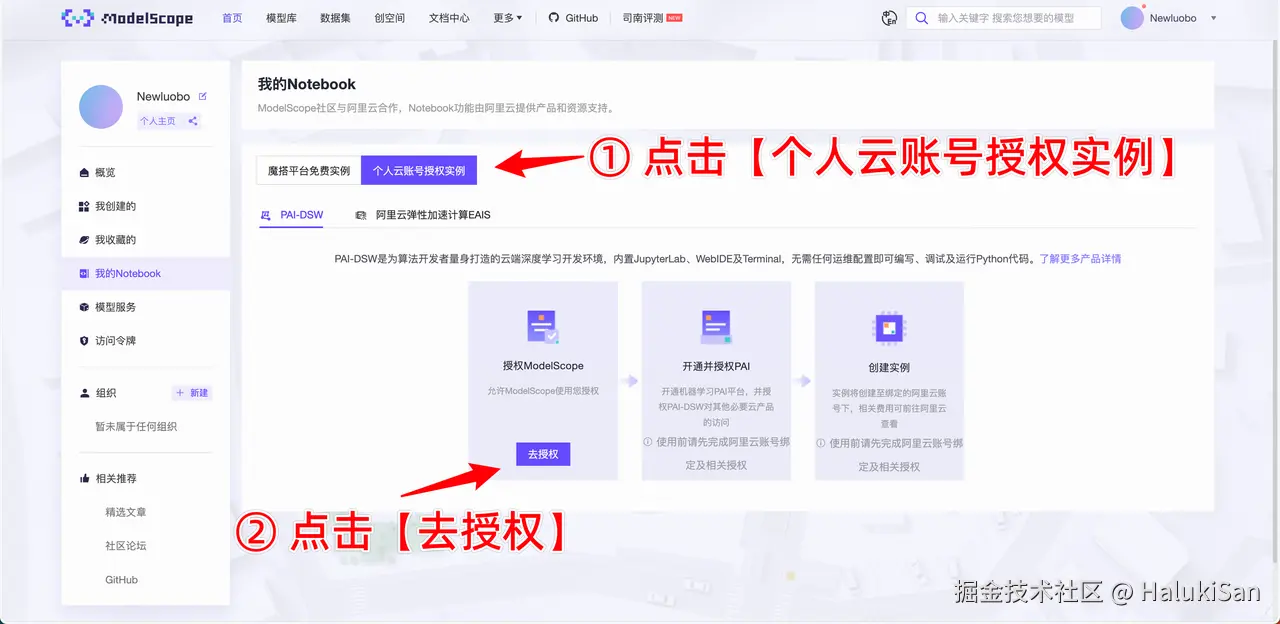Open the Newluobo avatar in top bar

(1132, 18)
